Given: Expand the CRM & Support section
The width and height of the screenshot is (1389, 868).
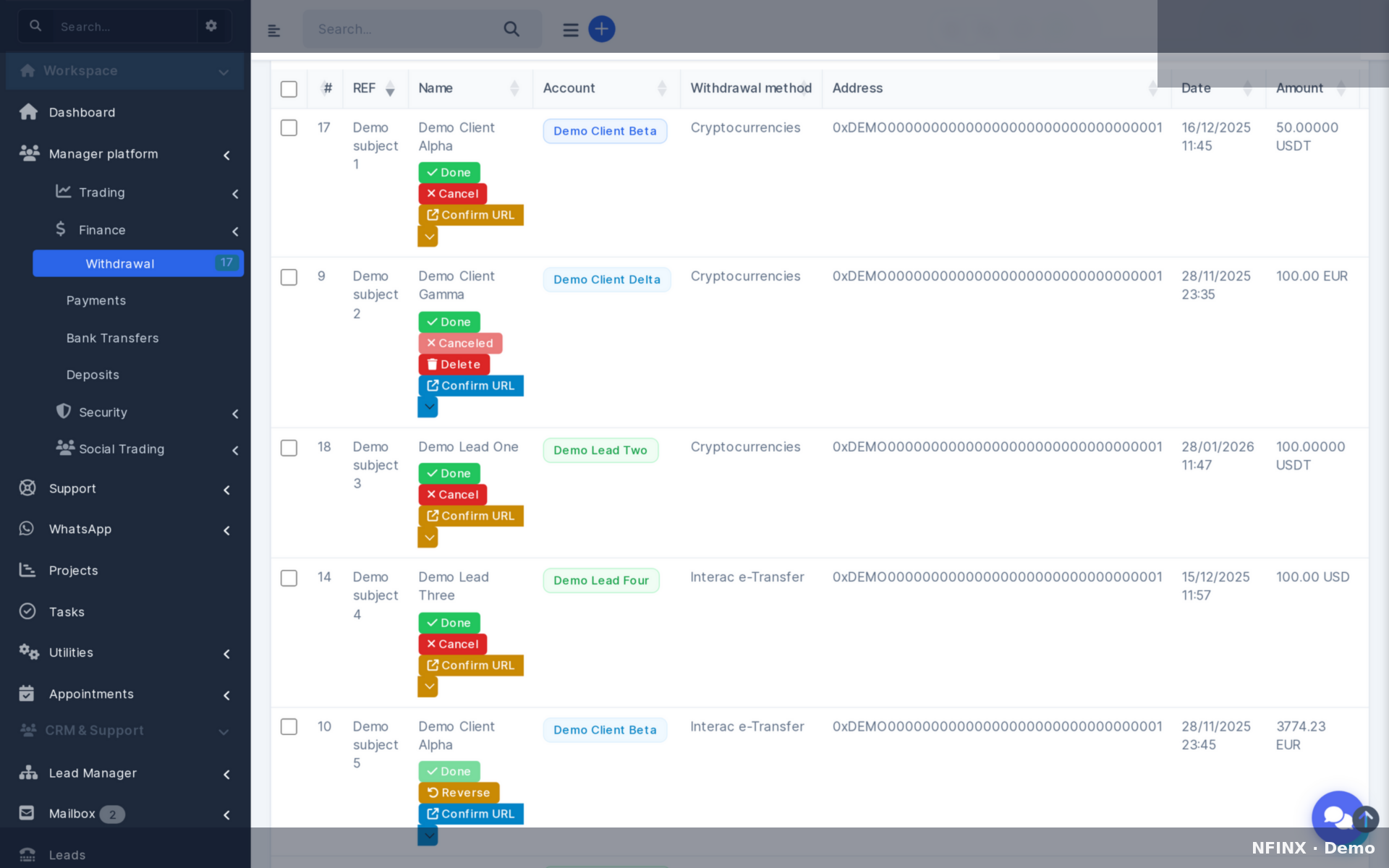Looking at the screenshot, I should (124, 731).
